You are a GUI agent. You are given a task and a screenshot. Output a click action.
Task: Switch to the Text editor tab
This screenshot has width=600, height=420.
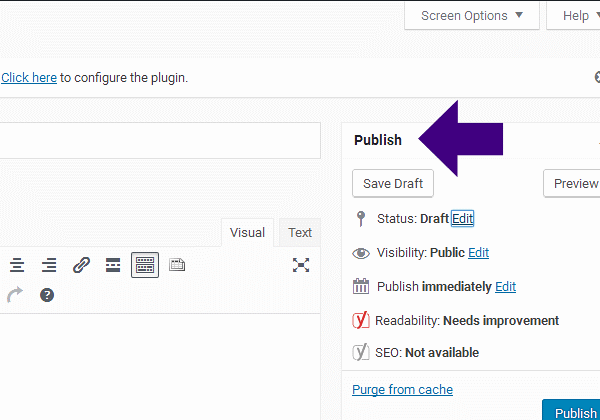pos(300,233)
